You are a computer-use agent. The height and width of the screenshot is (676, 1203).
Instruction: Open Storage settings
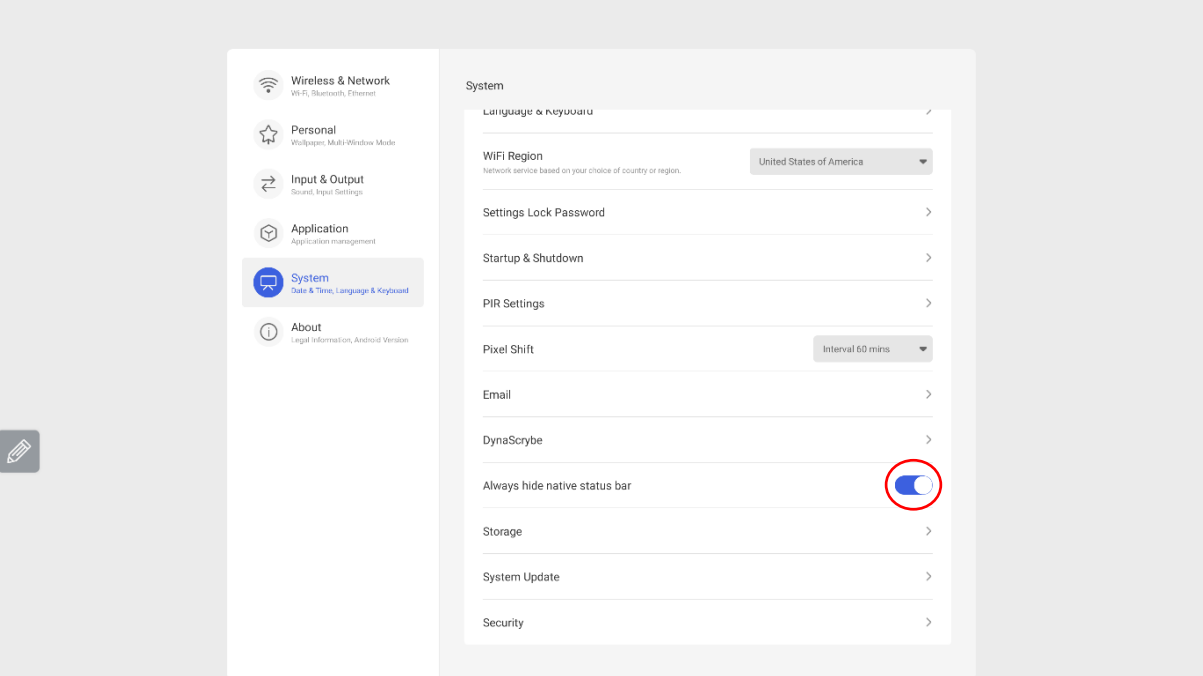coord(708,531)
